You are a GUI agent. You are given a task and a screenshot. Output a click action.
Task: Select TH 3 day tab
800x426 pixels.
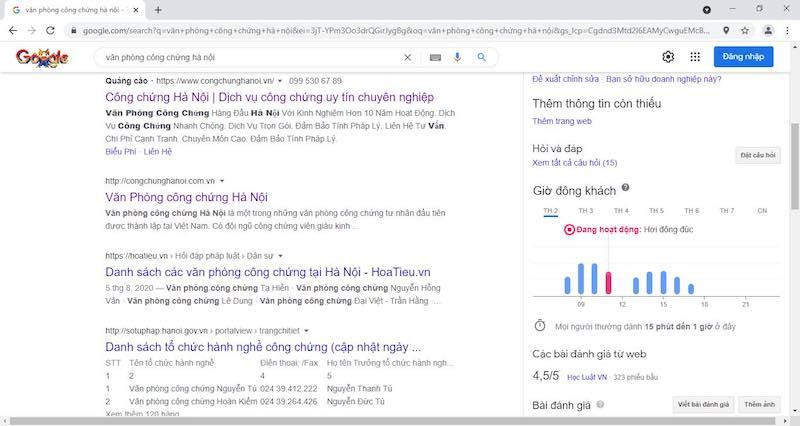[x=586, y=211]
